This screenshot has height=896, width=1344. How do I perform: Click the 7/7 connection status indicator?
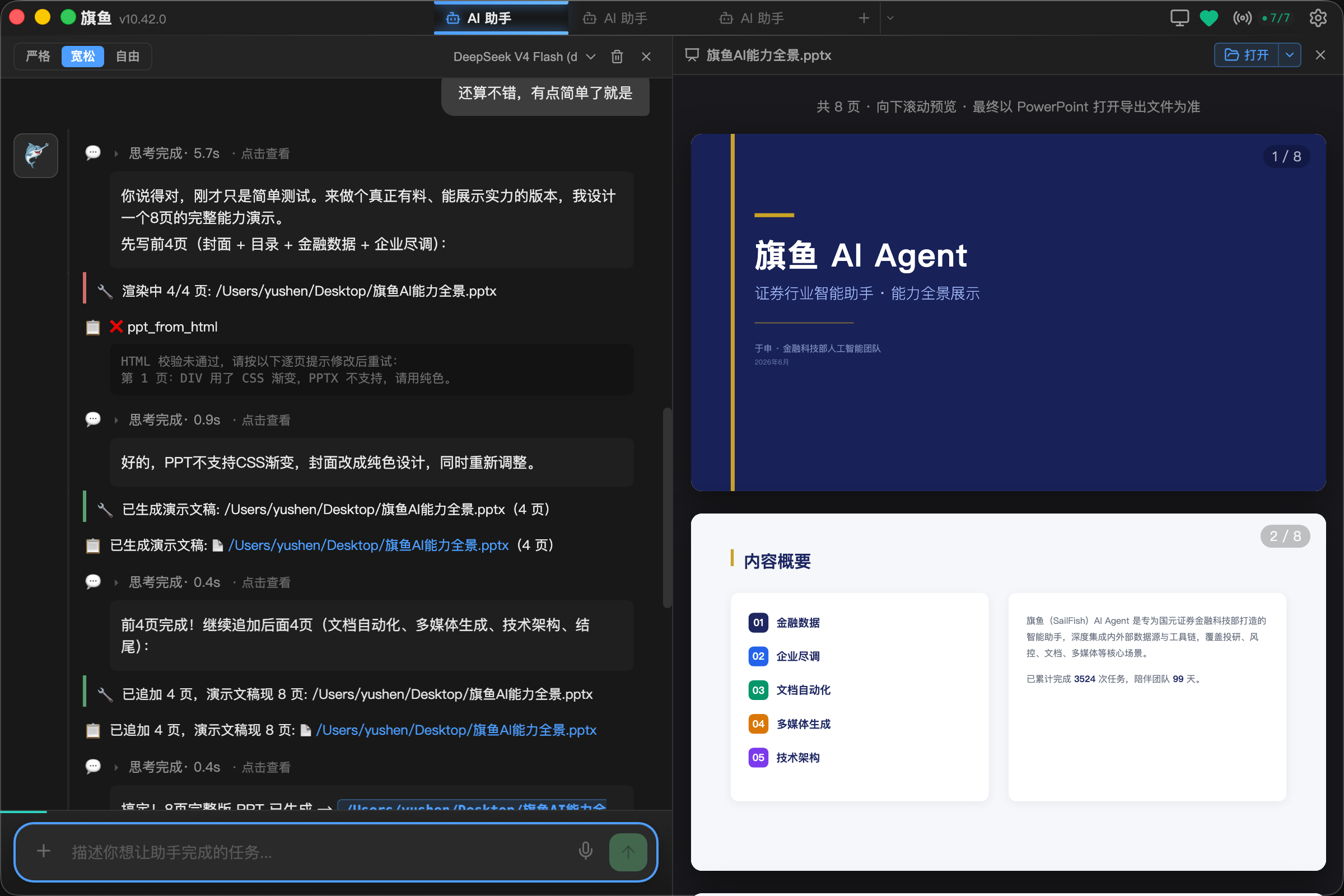pos(1276,18)
